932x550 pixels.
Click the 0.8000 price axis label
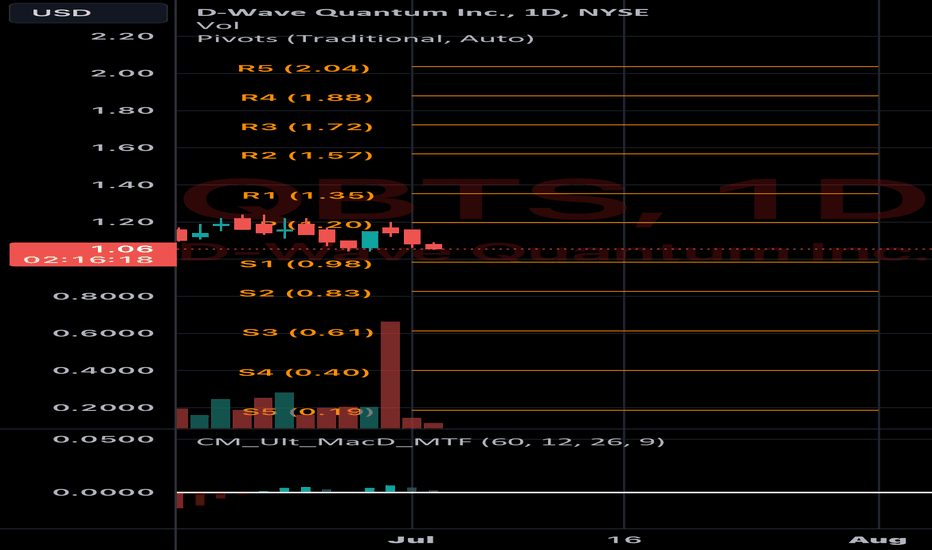103,296
